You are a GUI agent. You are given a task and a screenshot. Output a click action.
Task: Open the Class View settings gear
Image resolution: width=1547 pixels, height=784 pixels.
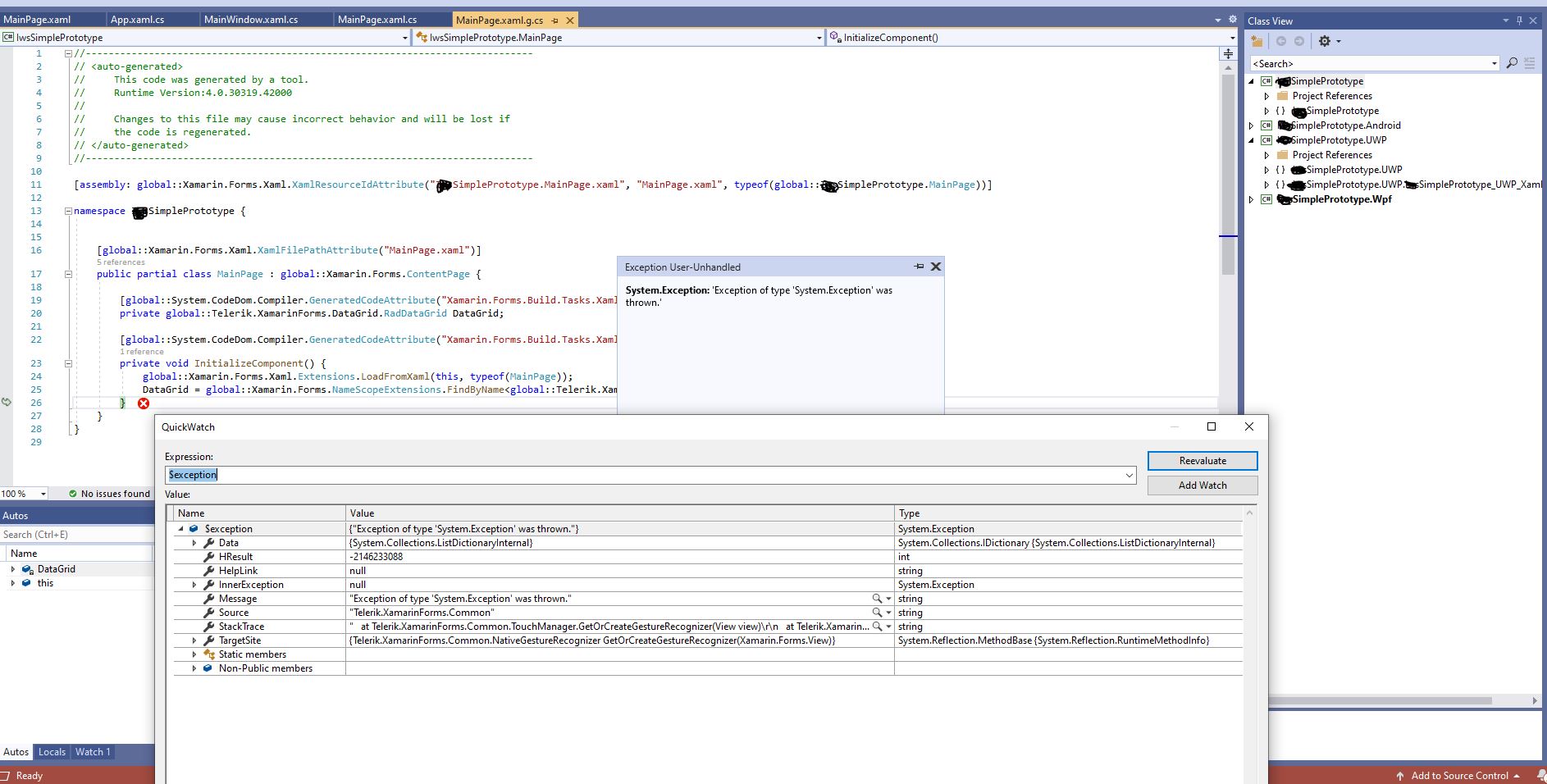1324,41
